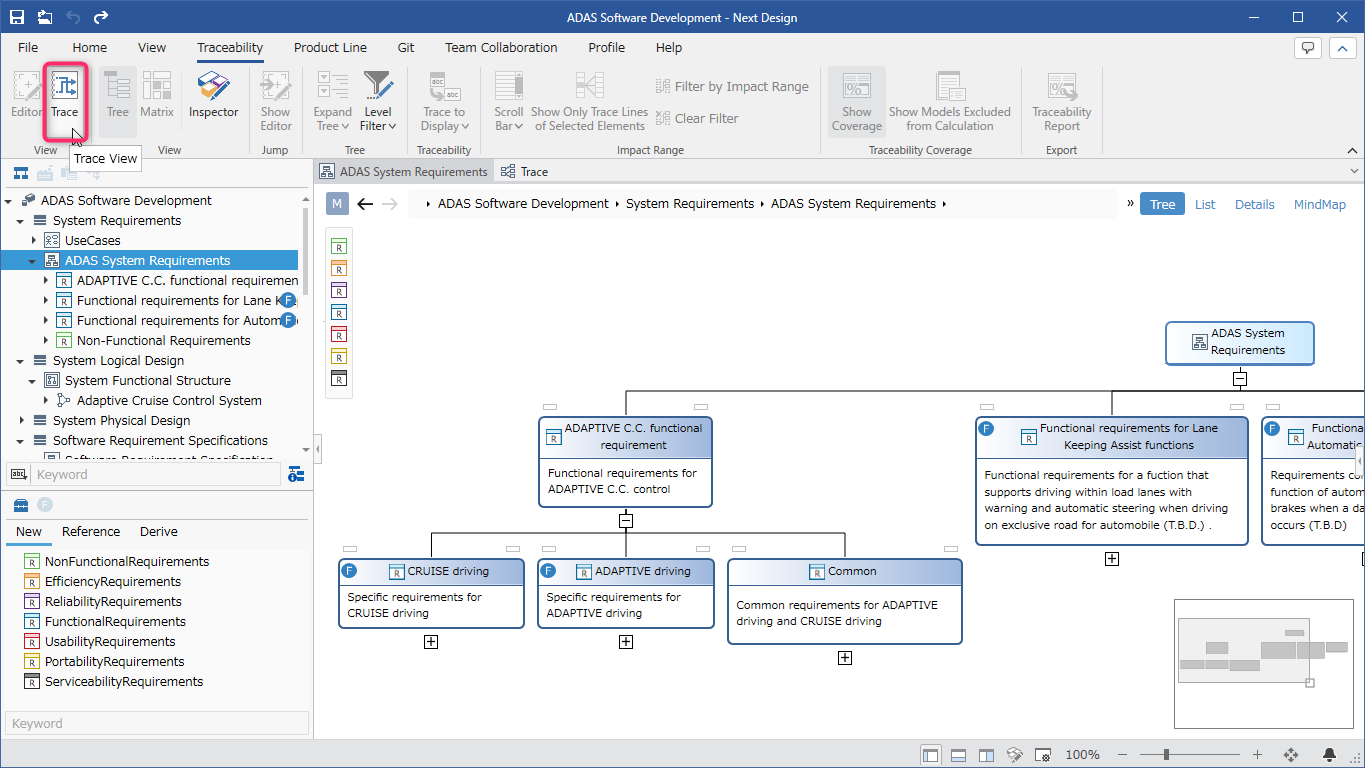Collapse the System Logical Design tree node

[x=21, y=360]
